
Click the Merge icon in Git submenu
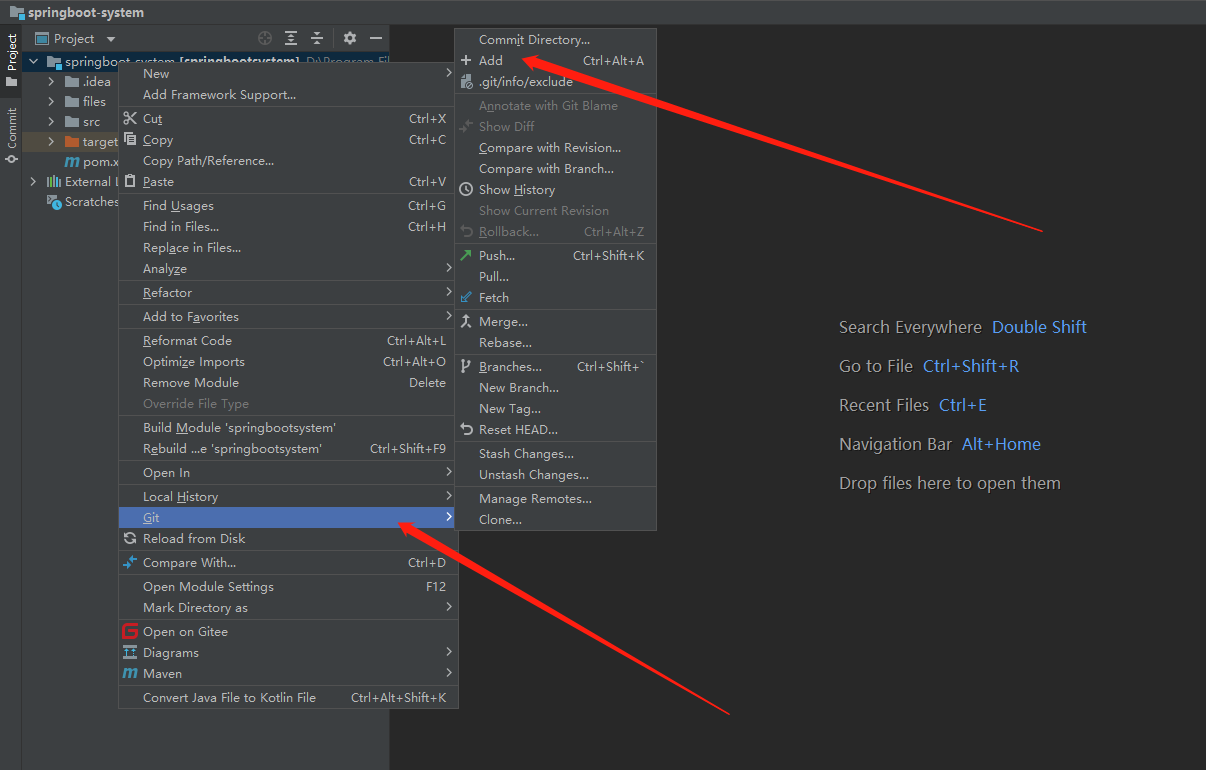pyautogui.click(x=466, y=322)
